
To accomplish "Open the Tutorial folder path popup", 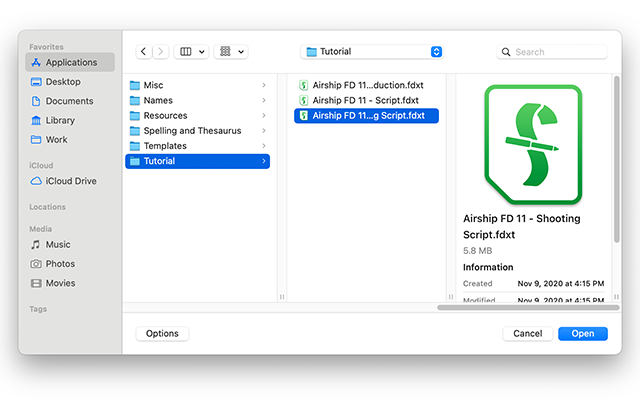I will (x=372, y=51).
